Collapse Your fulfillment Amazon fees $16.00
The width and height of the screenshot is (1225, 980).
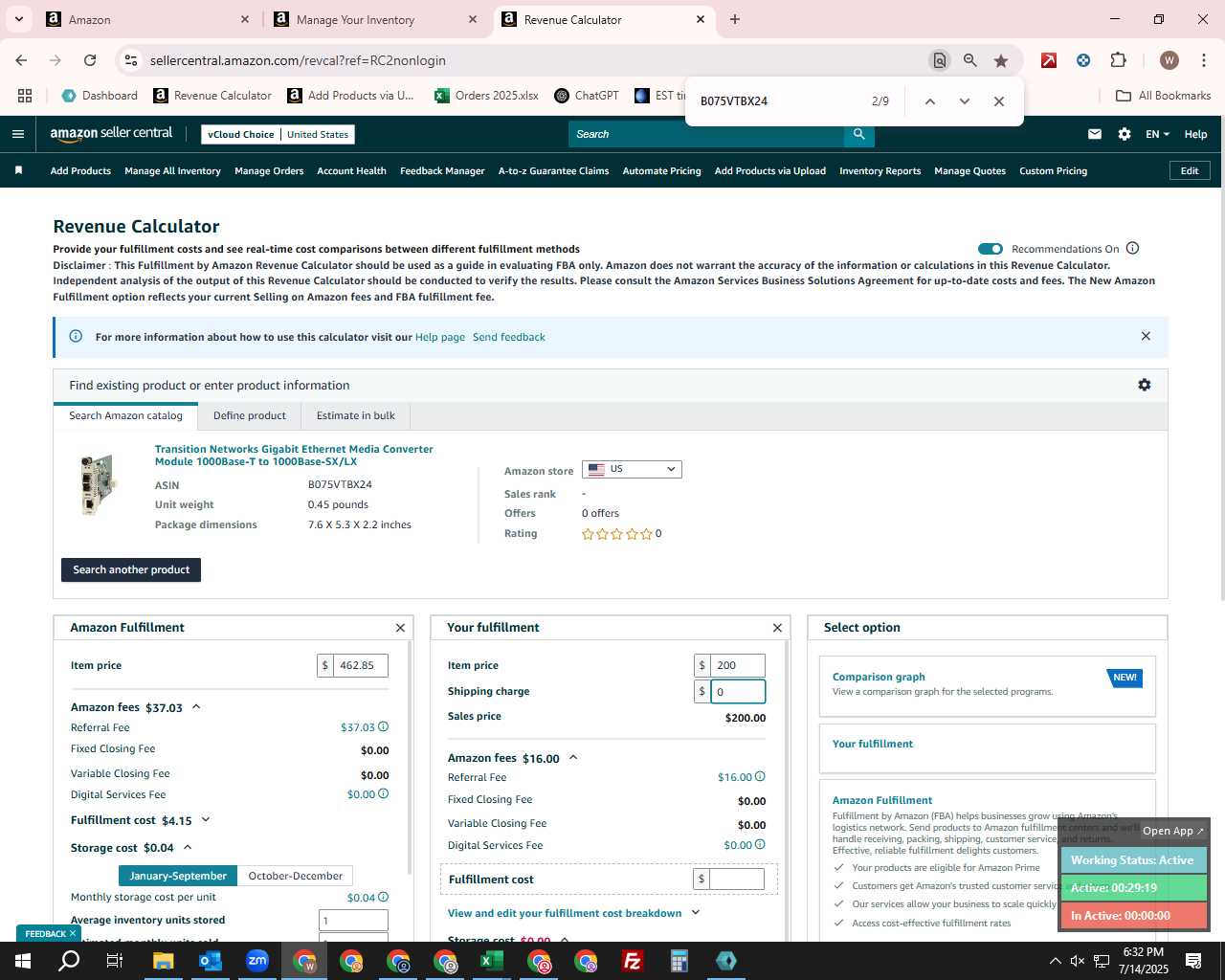click(x=573, y=758)
